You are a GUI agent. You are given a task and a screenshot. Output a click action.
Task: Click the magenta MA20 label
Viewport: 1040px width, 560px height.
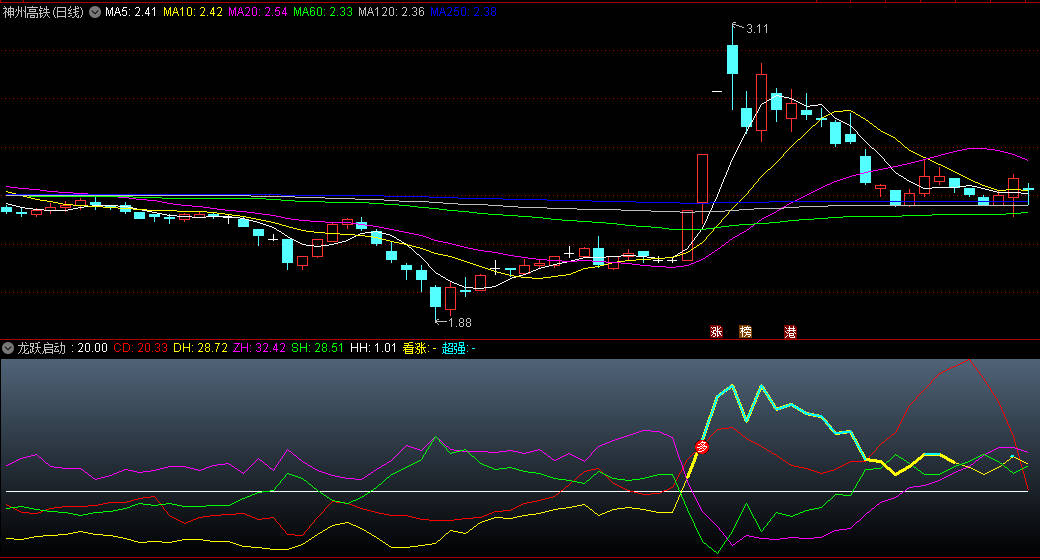click(x=258, y=12)
